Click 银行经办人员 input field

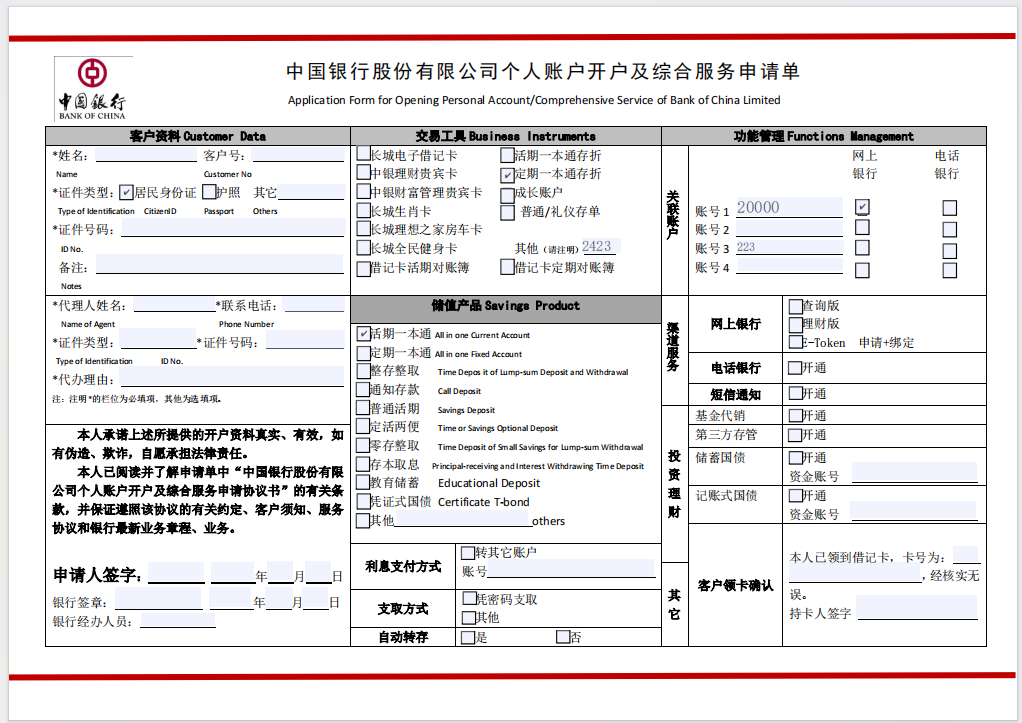[178, 621]
